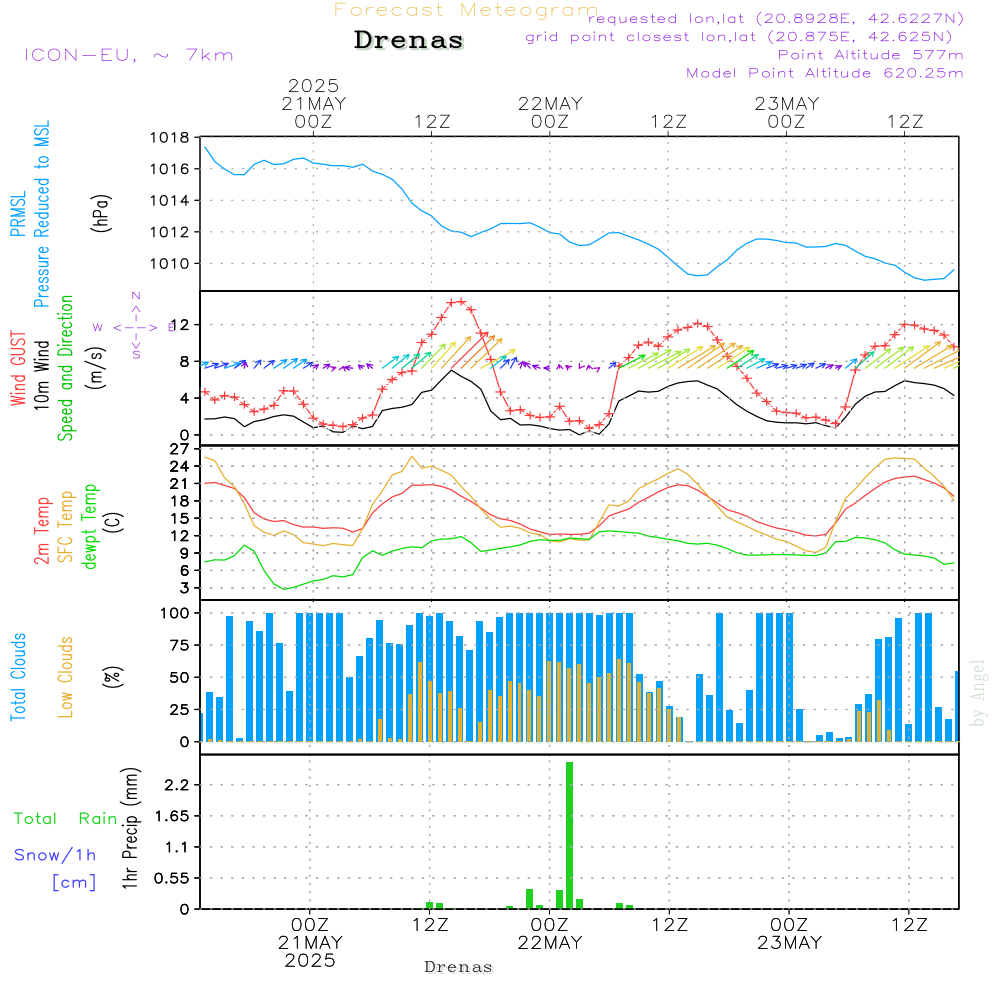The width and height of the screenshot is (1000, 1000).
Task: Click the tallest green rain bar
Action: pyautogui.click(x=570, y=835)
